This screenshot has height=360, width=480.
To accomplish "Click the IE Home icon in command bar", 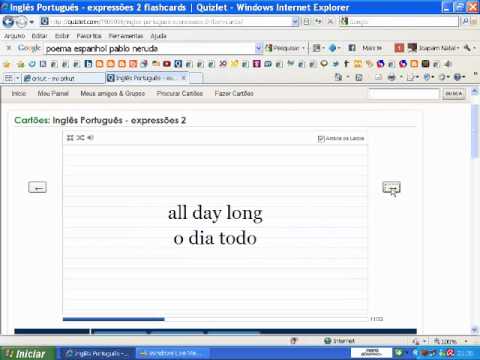I will coord(338,77).
